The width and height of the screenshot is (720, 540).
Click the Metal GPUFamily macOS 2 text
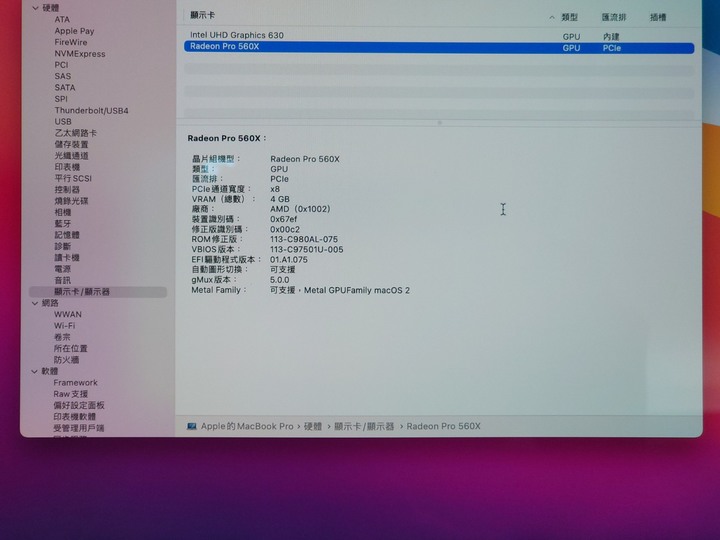tap(357, 290)
